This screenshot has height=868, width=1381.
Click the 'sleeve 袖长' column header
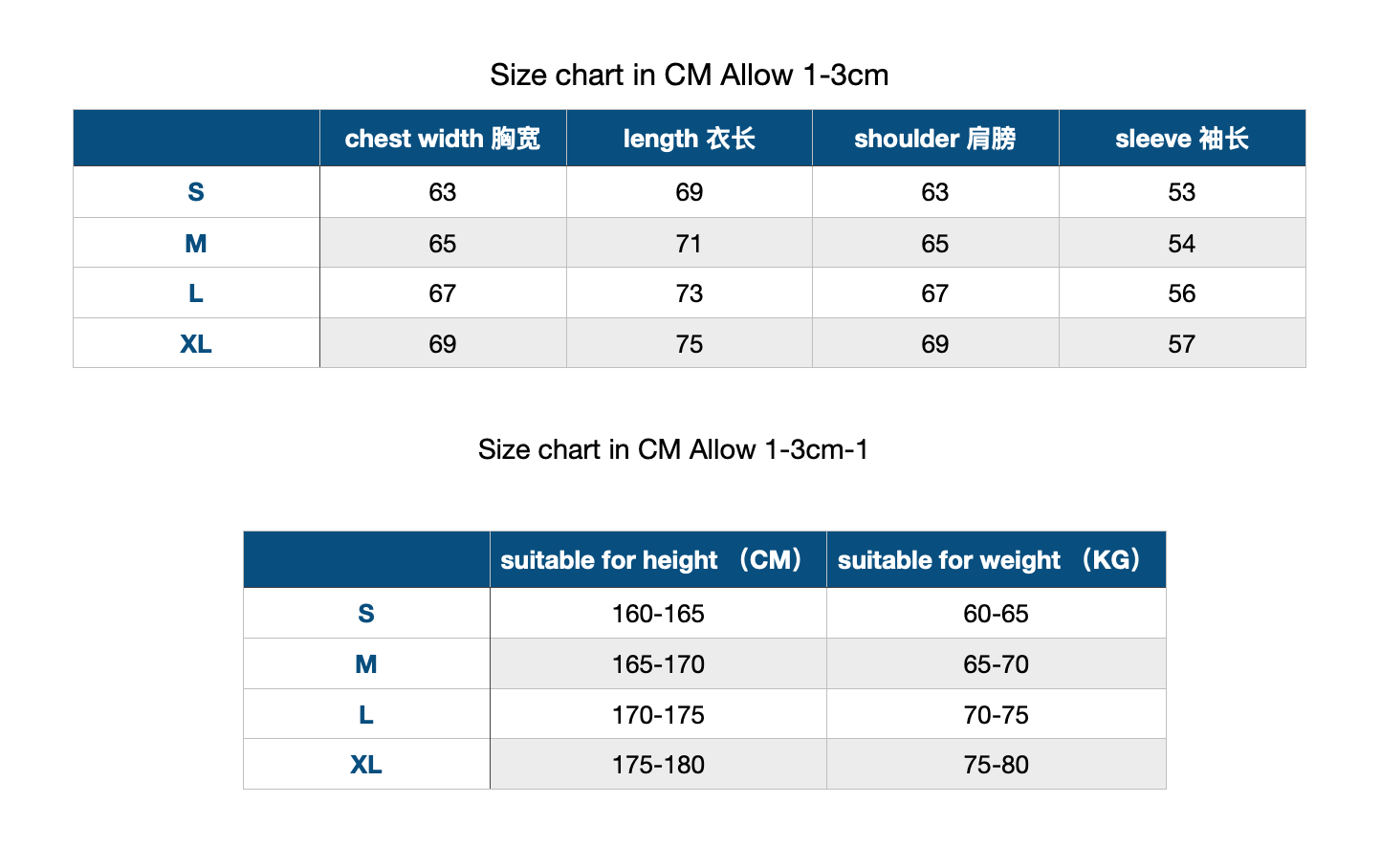(1182, 139)
